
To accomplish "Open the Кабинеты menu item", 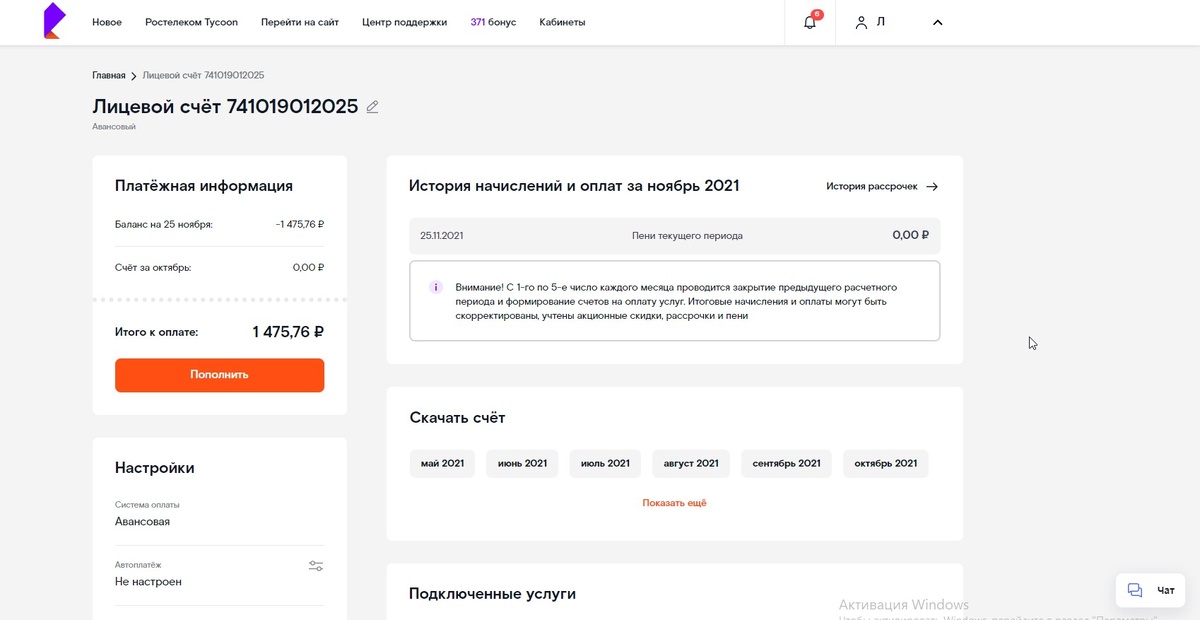I will 562,22.
